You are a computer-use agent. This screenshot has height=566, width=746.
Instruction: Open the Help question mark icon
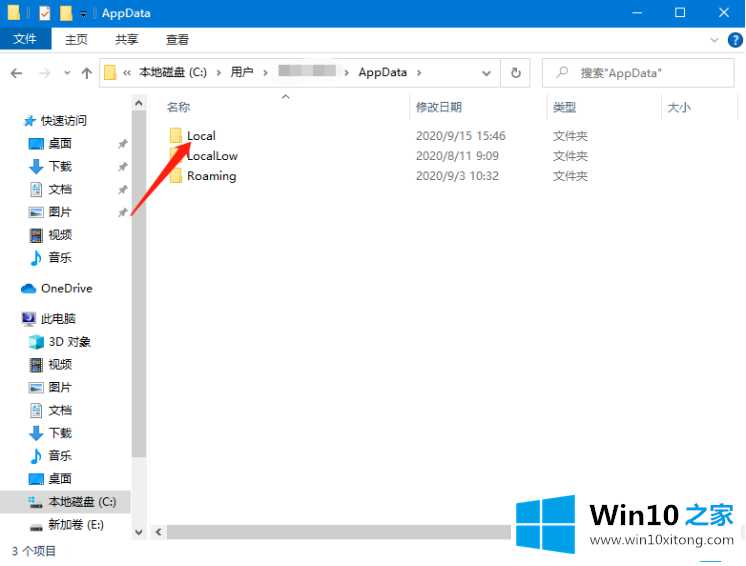click(x=734, y=39)
